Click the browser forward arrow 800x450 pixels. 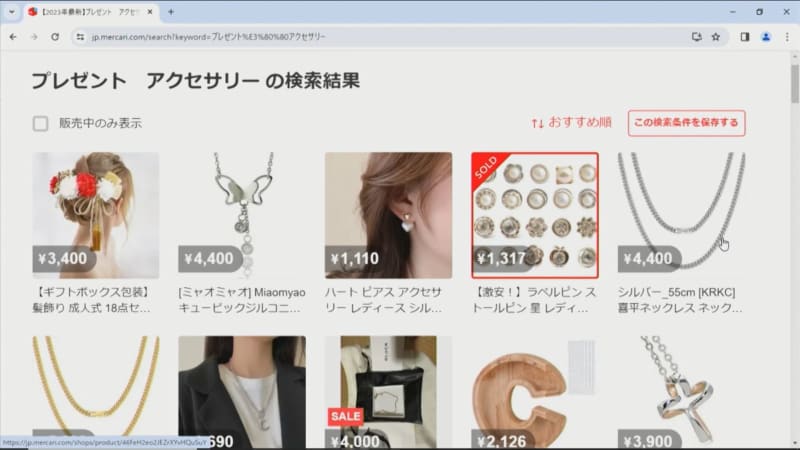(34, 37)
